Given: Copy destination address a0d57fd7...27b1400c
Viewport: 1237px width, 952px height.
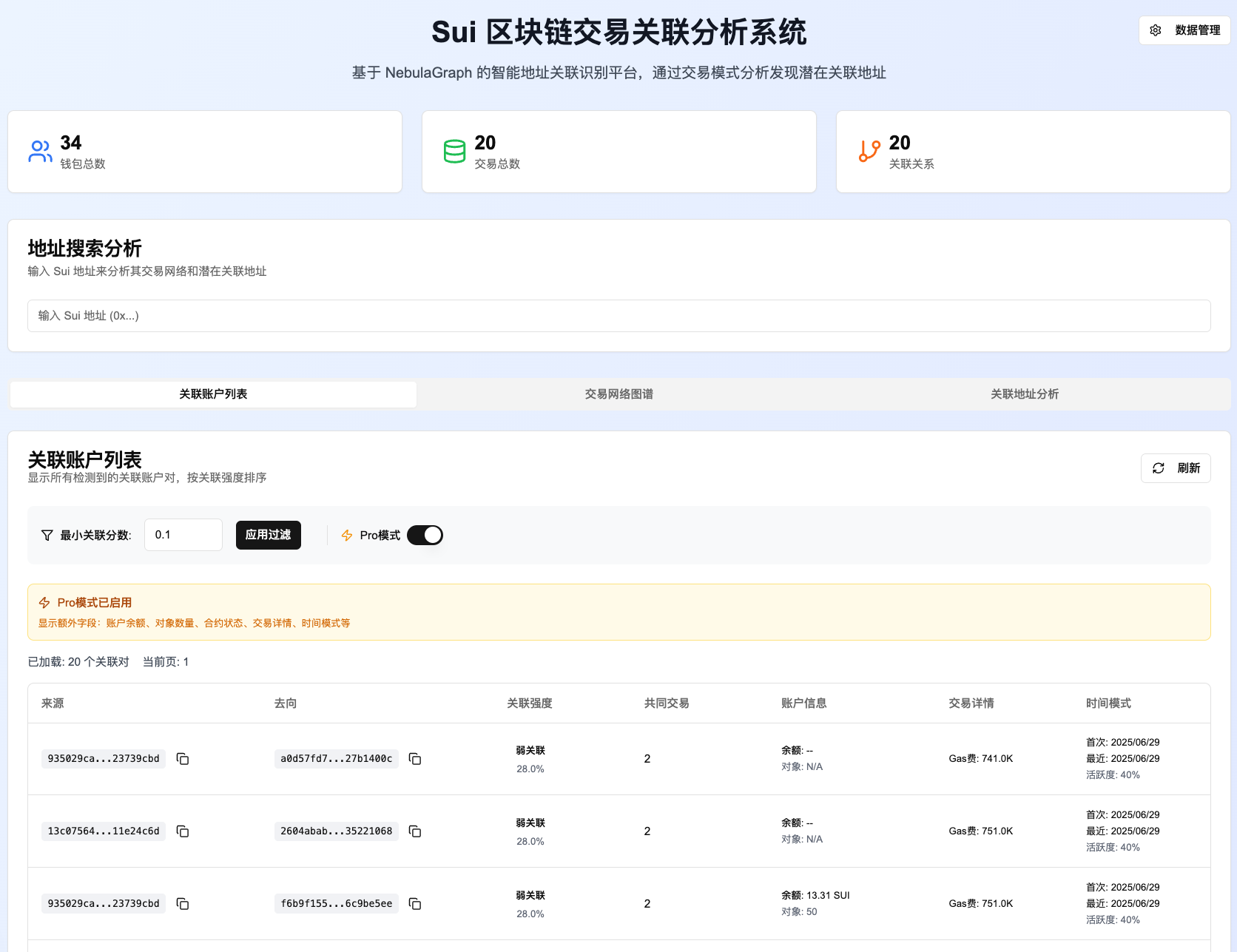Looking at the screenshot, I should point(415,759).
